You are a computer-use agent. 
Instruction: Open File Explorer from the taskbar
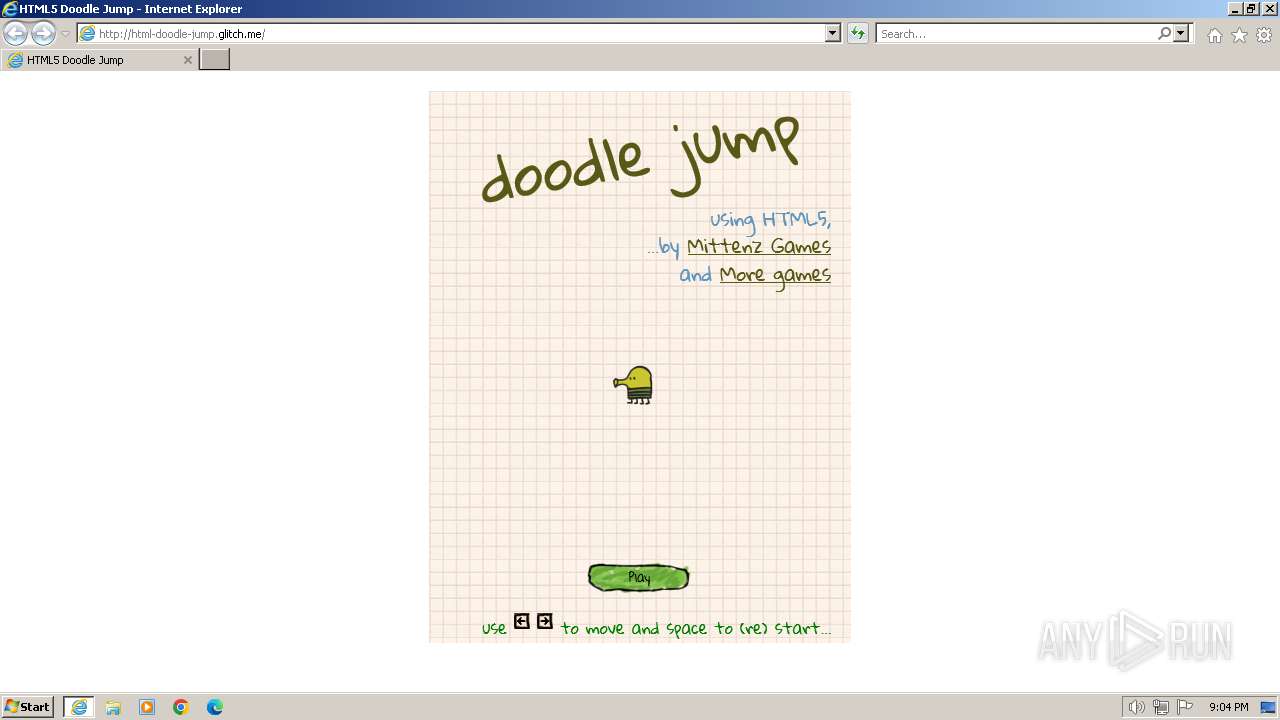(113, 707)
